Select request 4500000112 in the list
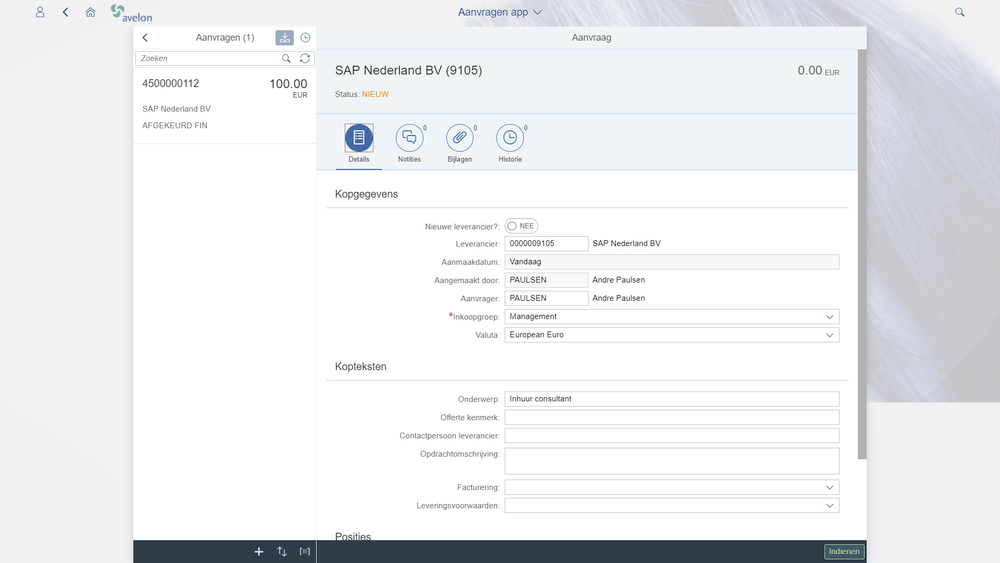The width and height of the screenshot is (1000, 563). 224,105
